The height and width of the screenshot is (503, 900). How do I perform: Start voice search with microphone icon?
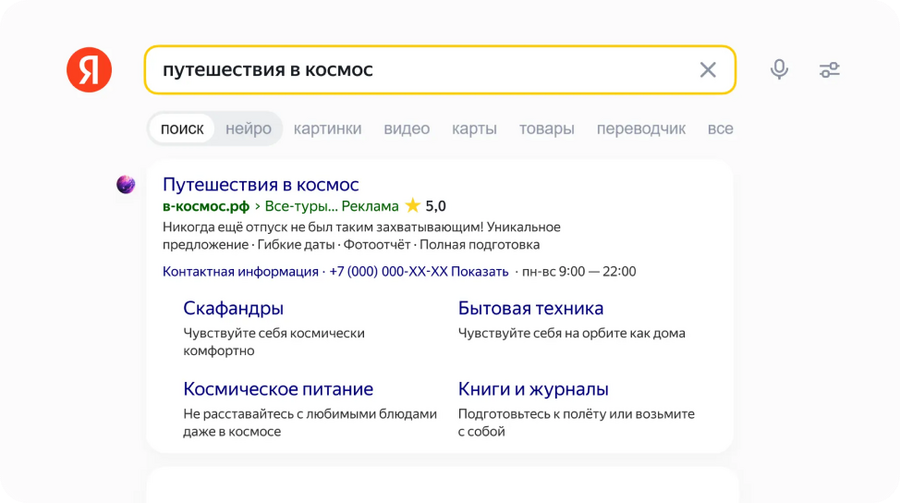coord(779,69)
